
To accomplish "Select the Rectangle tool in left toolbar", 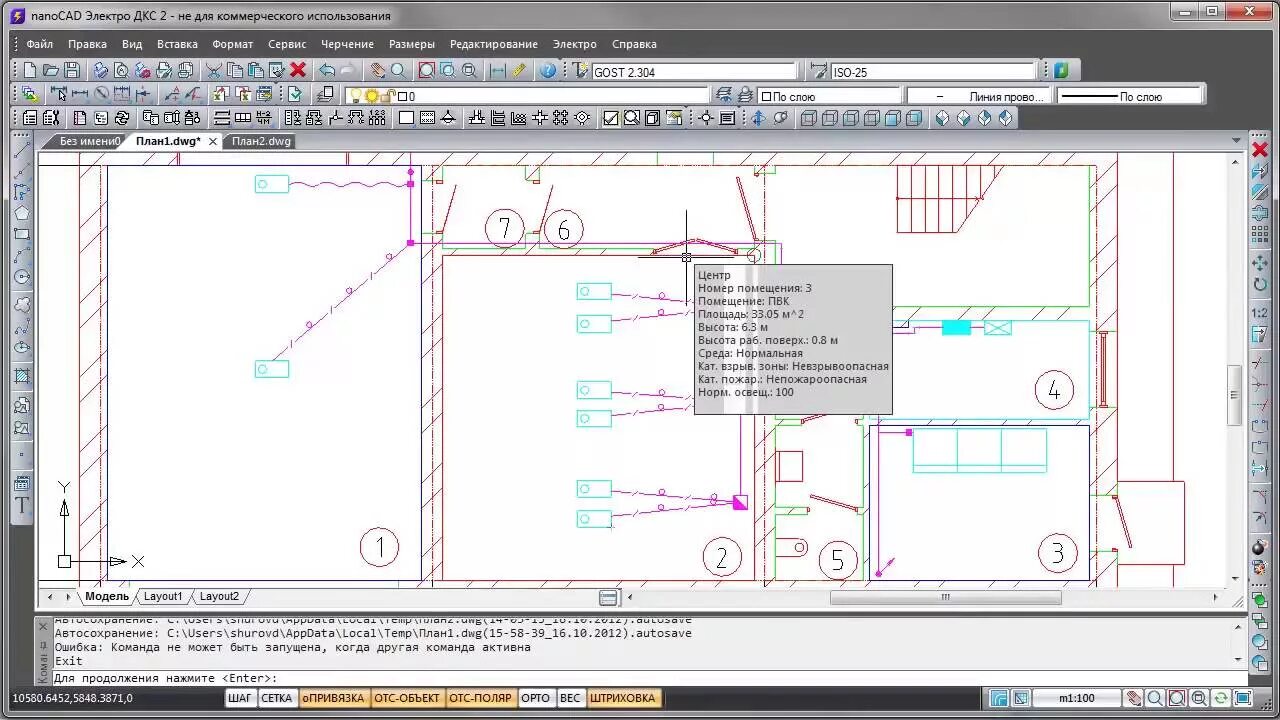I will [x=22, y=235].
